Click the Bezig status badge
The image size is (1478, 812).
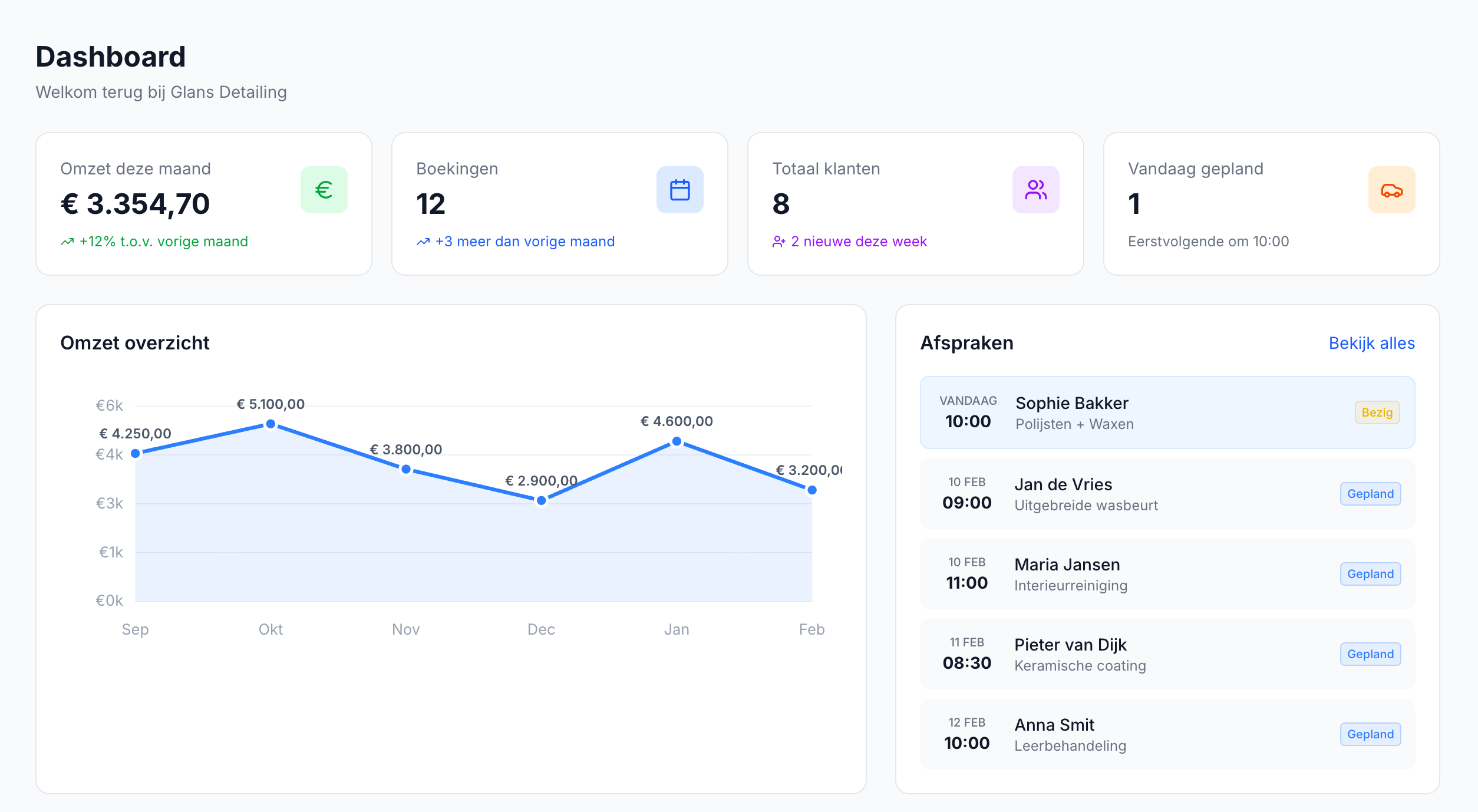pyautogui.click(x=1377, y=412)
